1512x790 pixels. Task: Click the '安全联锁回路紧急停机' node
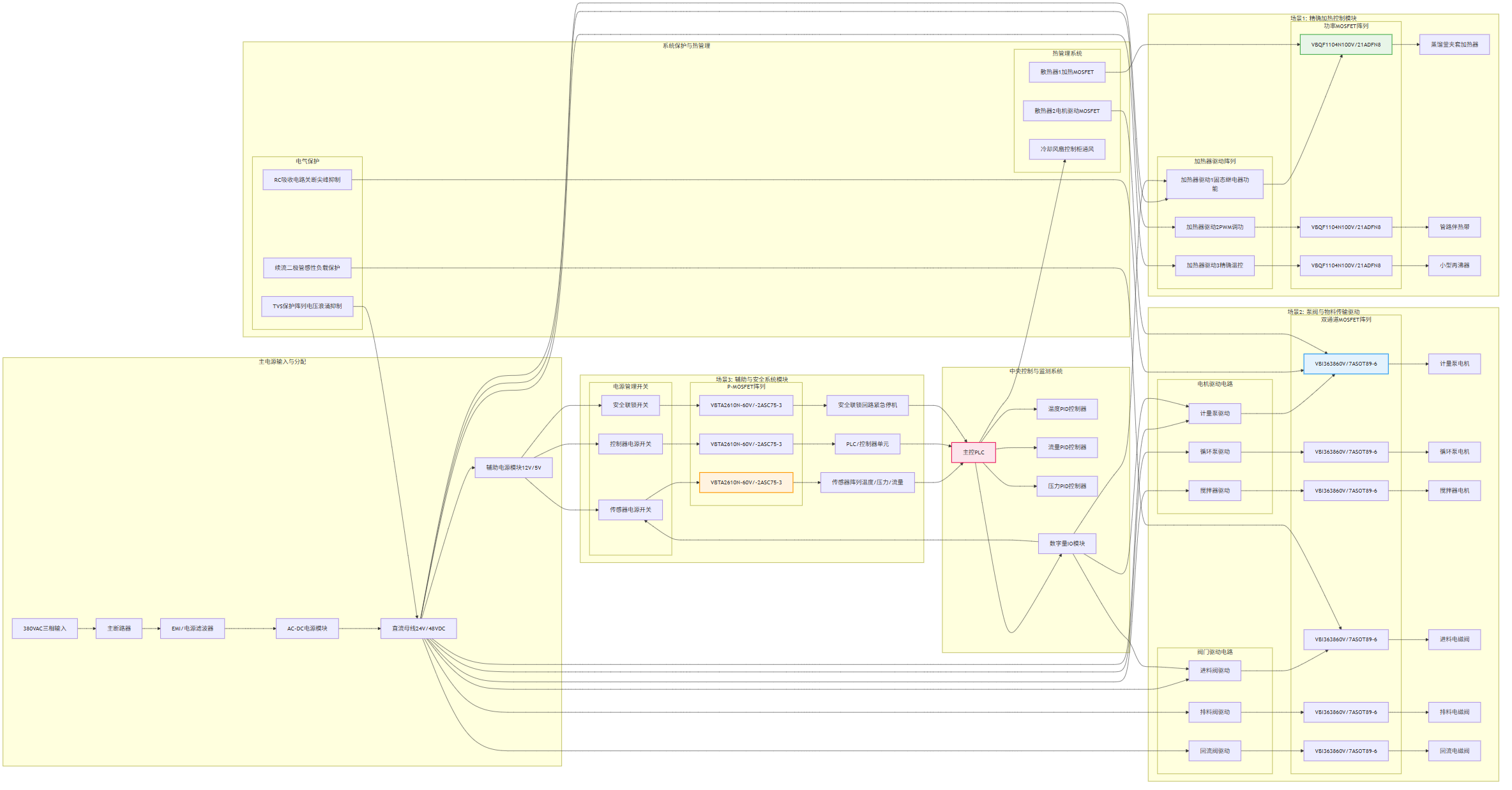[867, 405]
